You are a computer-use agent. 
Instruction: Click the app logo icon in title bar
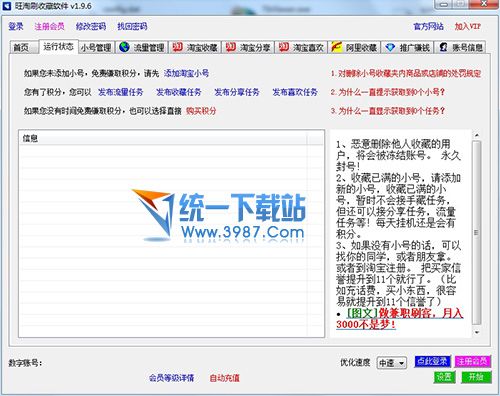pyautogui.click(x=7, y=6)
